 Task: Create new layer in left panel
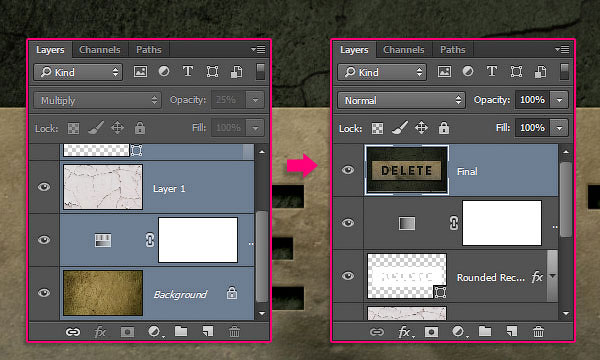208,331
